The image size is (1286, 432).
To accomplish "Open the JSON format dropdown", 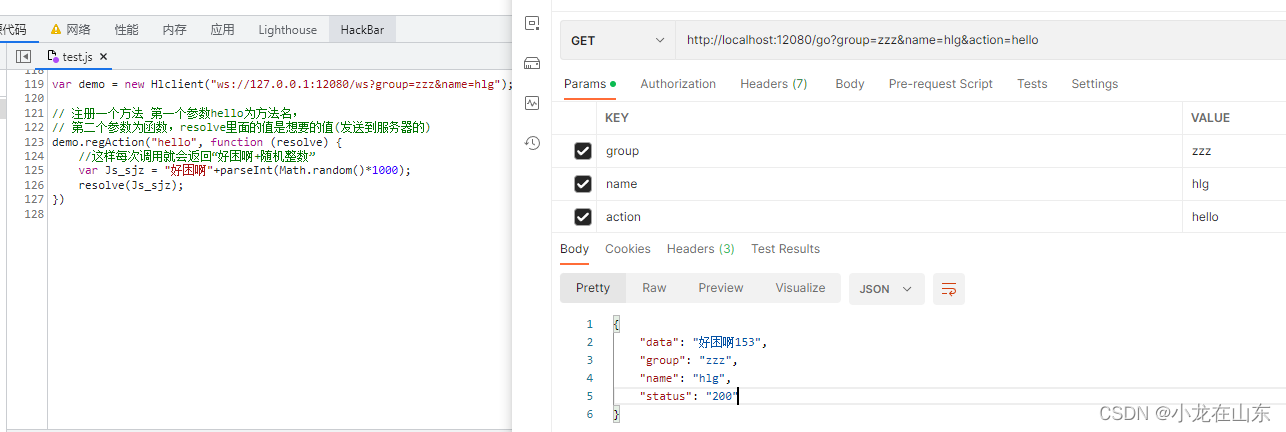I will (x=885, y=289).
